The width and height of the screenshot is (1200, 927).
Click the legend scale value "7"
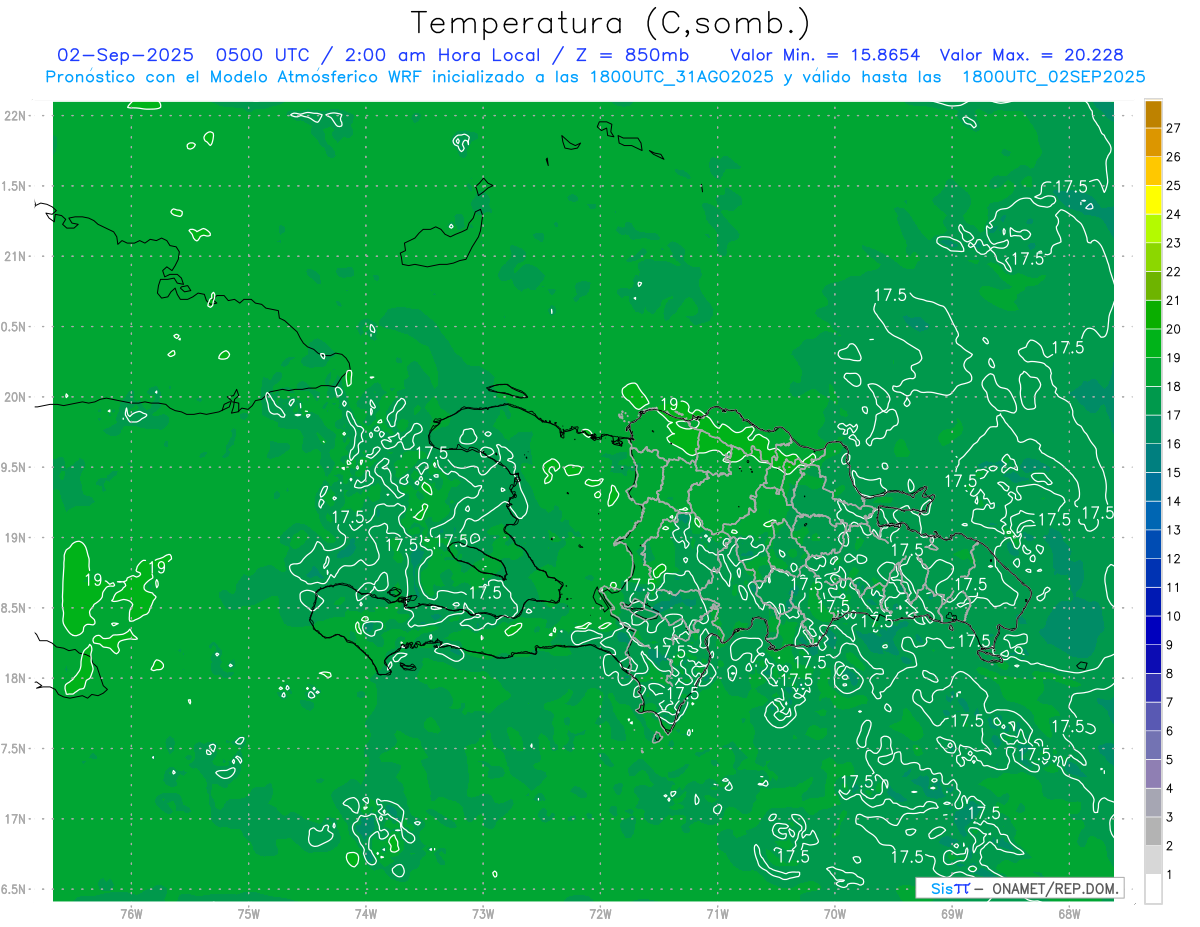1170,702
